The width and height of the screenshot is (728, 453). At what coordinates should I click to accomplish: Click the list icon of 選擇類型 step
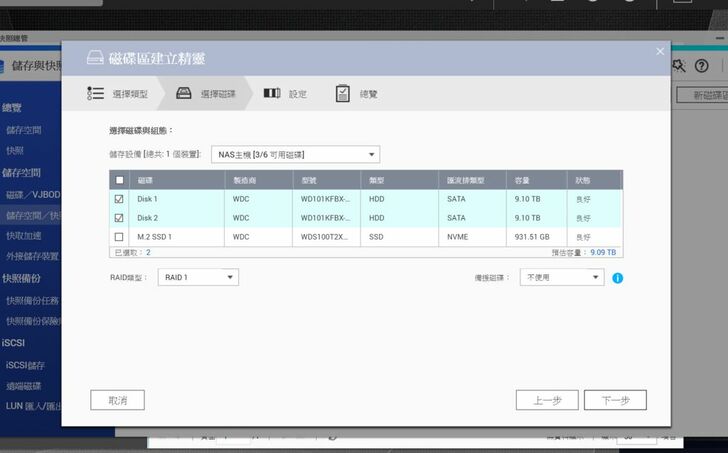coord(95,93)
